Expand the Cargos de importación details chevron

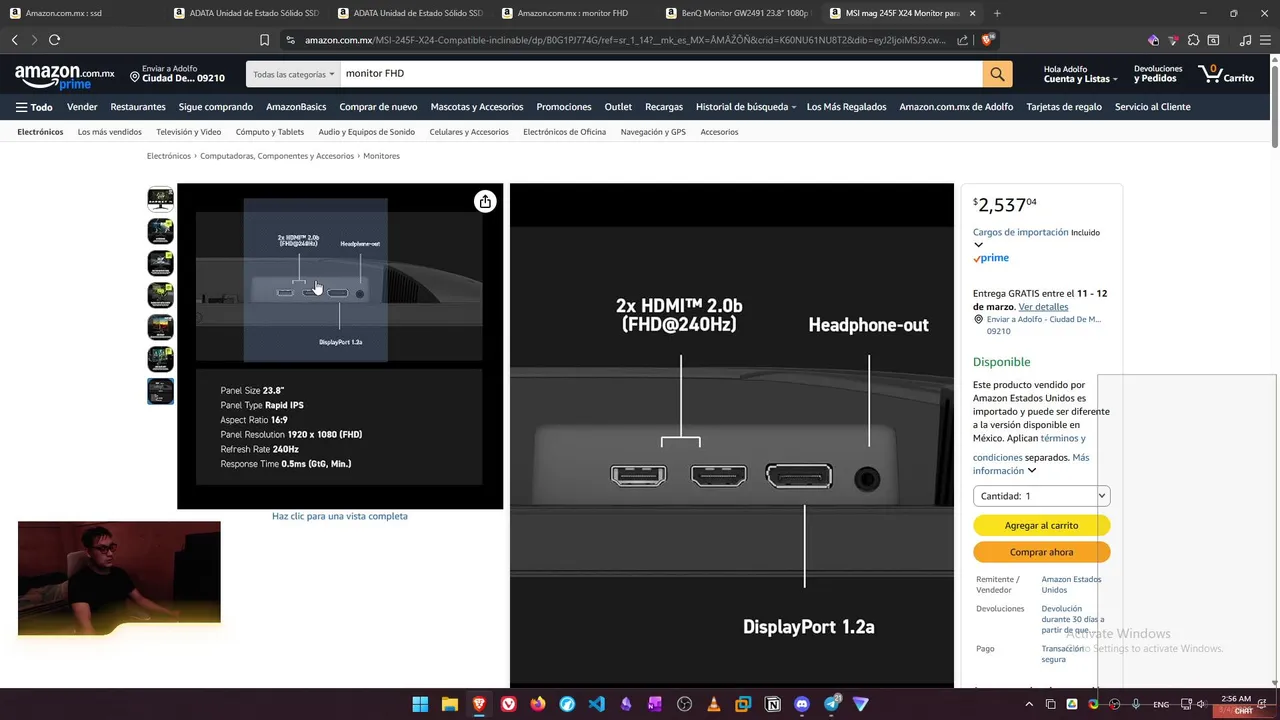coord(978,245)
